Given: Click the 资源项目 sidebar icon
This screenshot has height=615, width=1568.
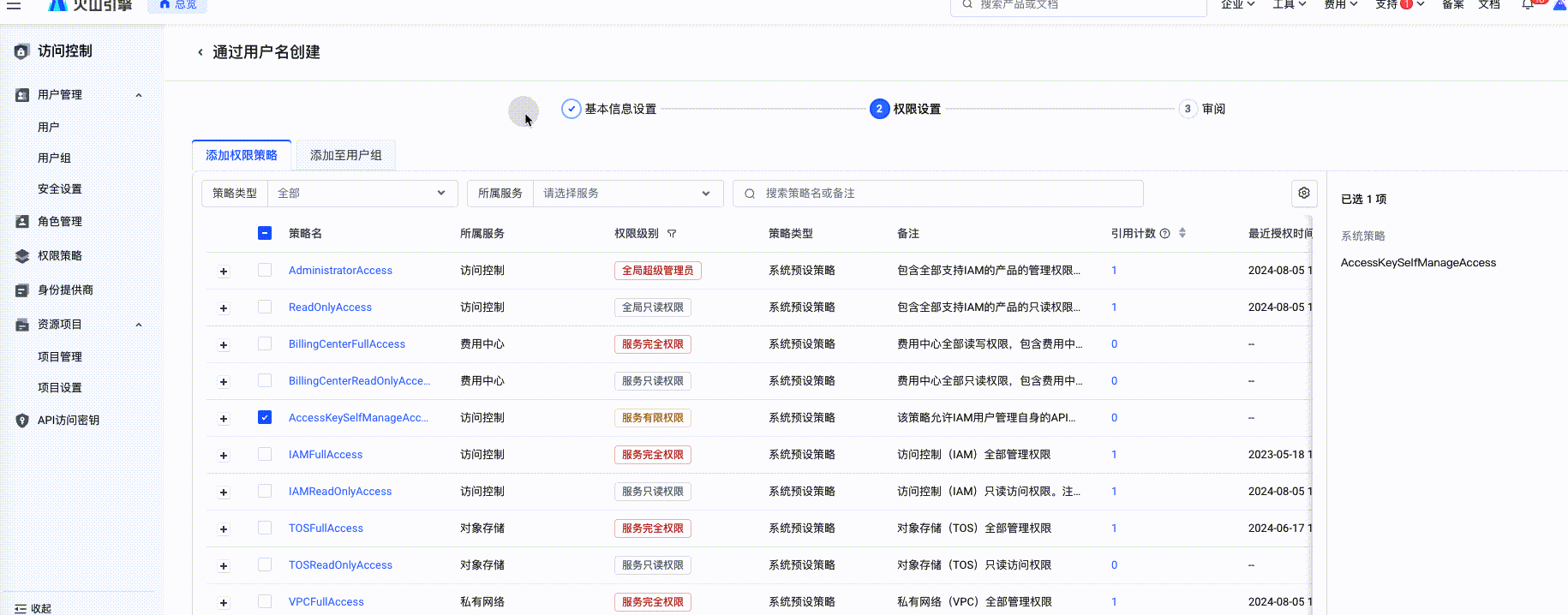Looking at the screenshot, I should pos(22,325).
